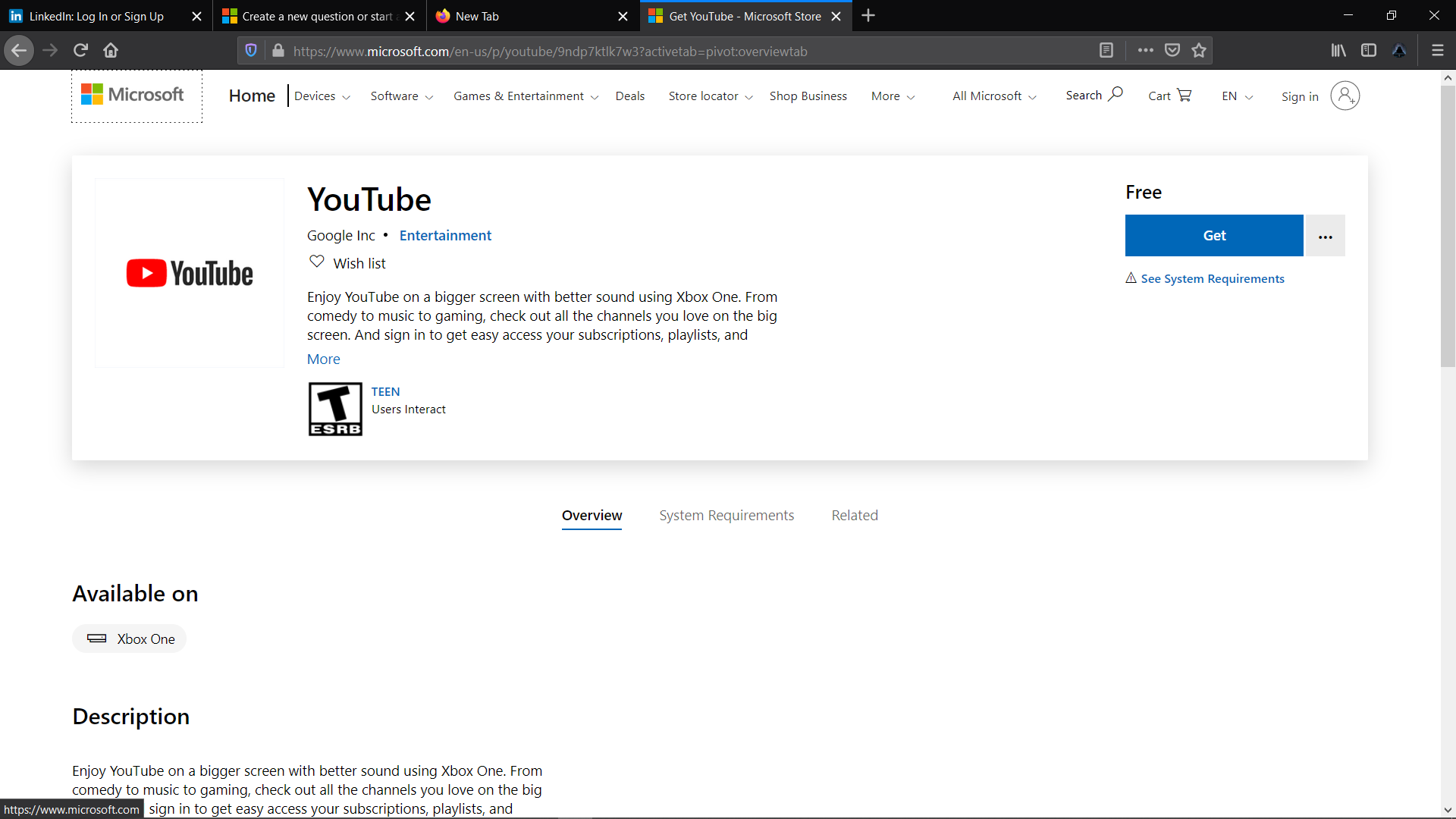Open page actions three-dot menu
Image resolution: width=1456 pixels, height=819 pixels.
[x=1146, y=51]
